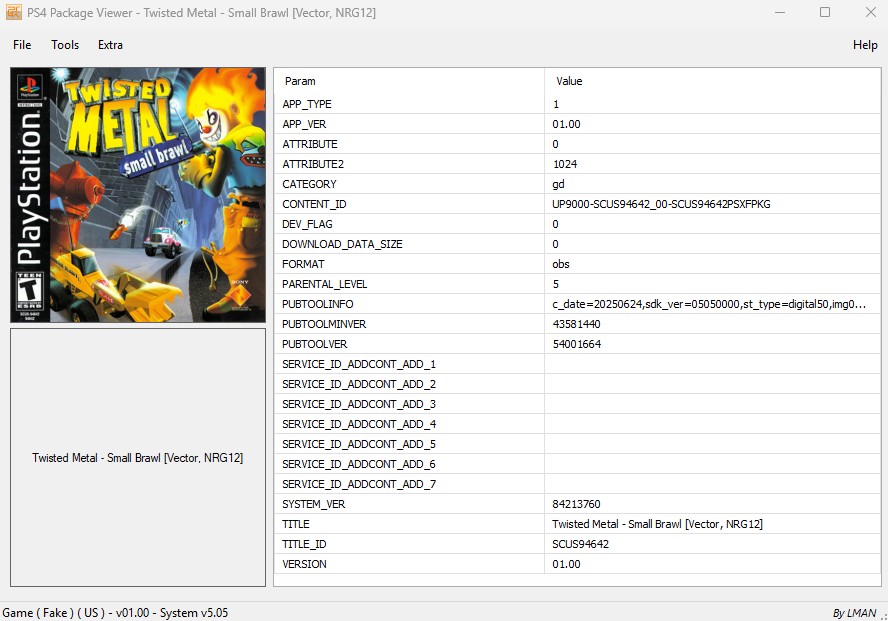Select the FORMAT parameter name
Screen dimensions: 888x621
pos(303,264)
